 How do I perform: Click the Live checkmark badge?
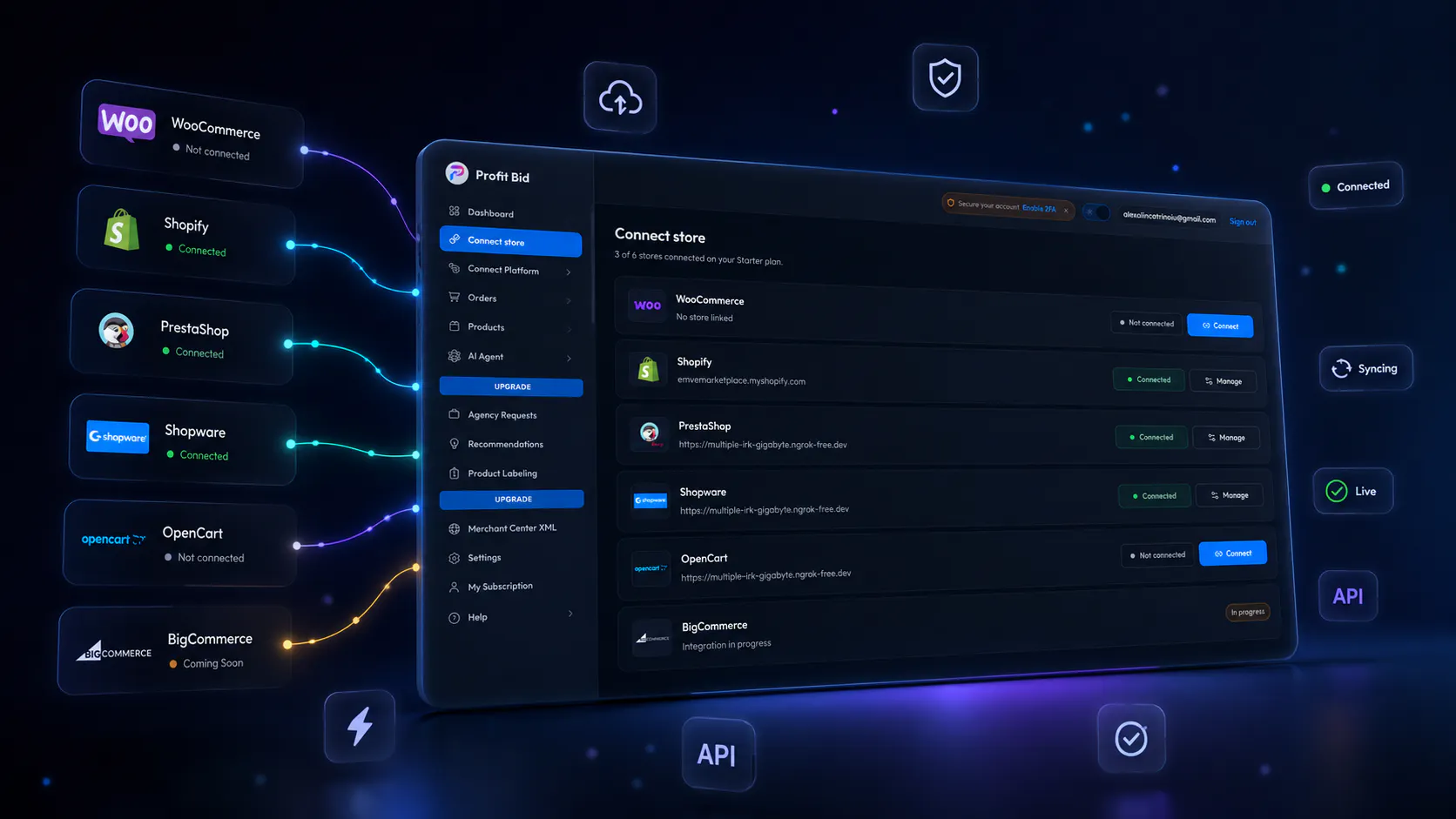(x=1352, y=491)
